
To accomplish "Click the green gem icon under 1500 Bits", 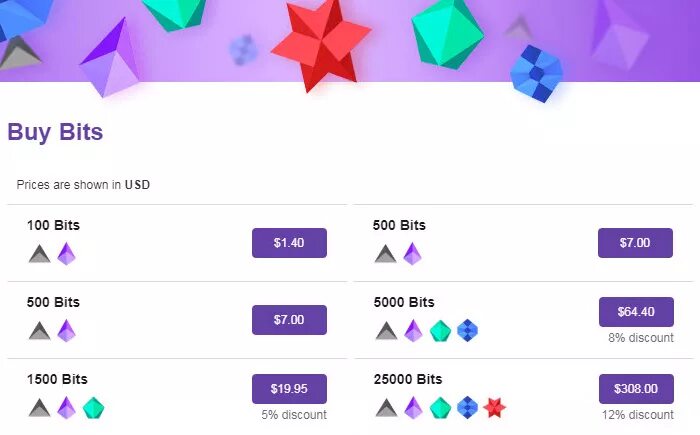I will 93,408.
